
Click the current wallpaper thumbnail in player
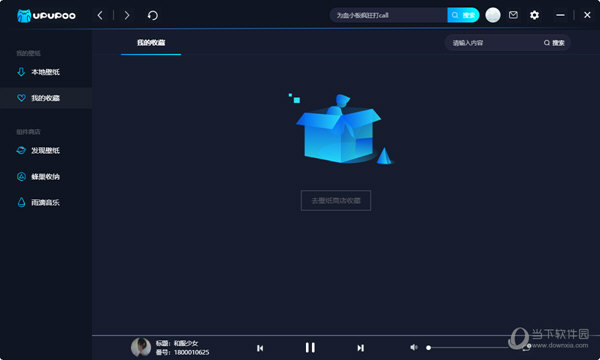coord(141,347)
